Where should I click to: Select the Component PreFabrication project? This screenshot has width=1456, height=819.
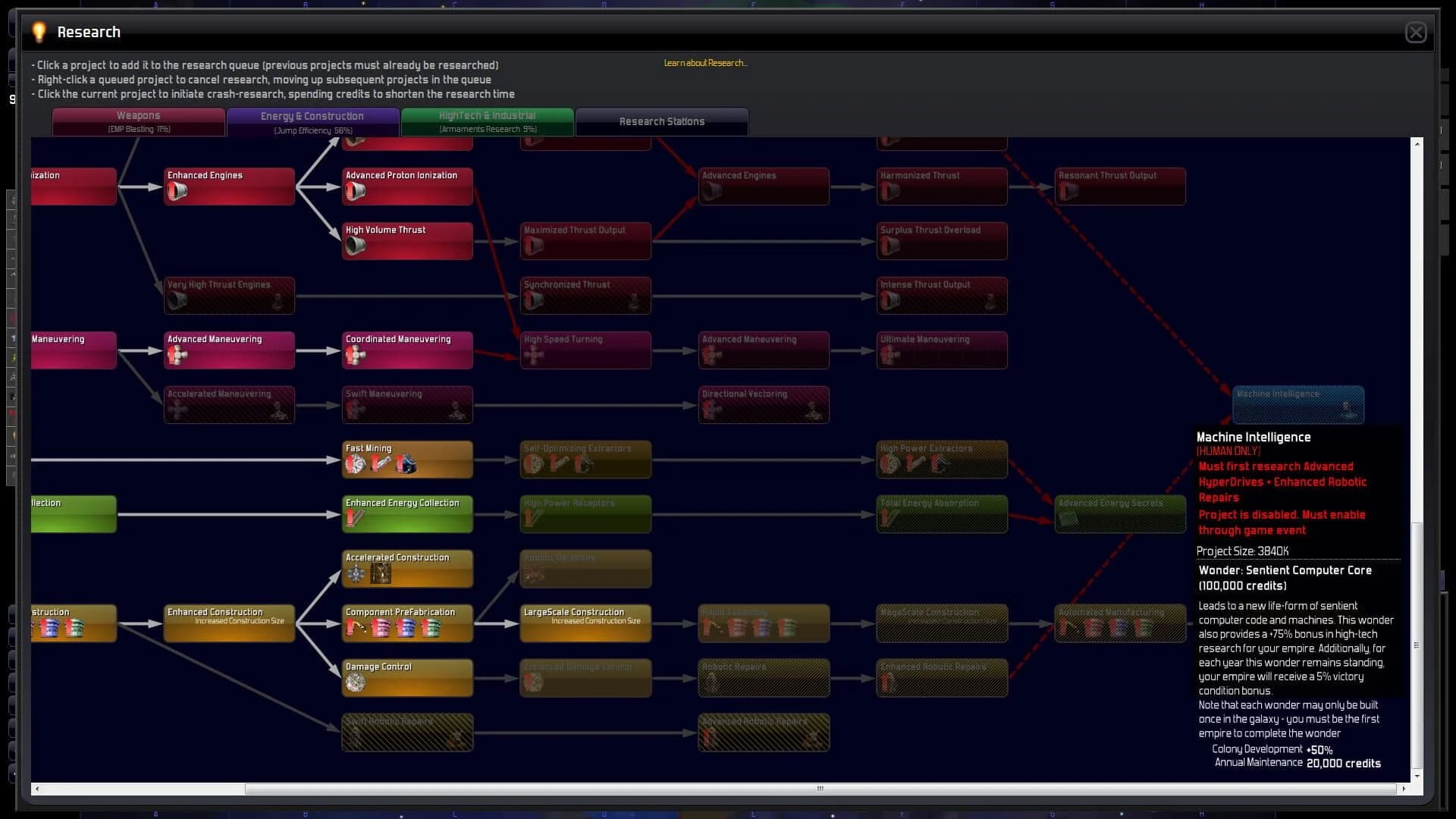click(407, 623)
